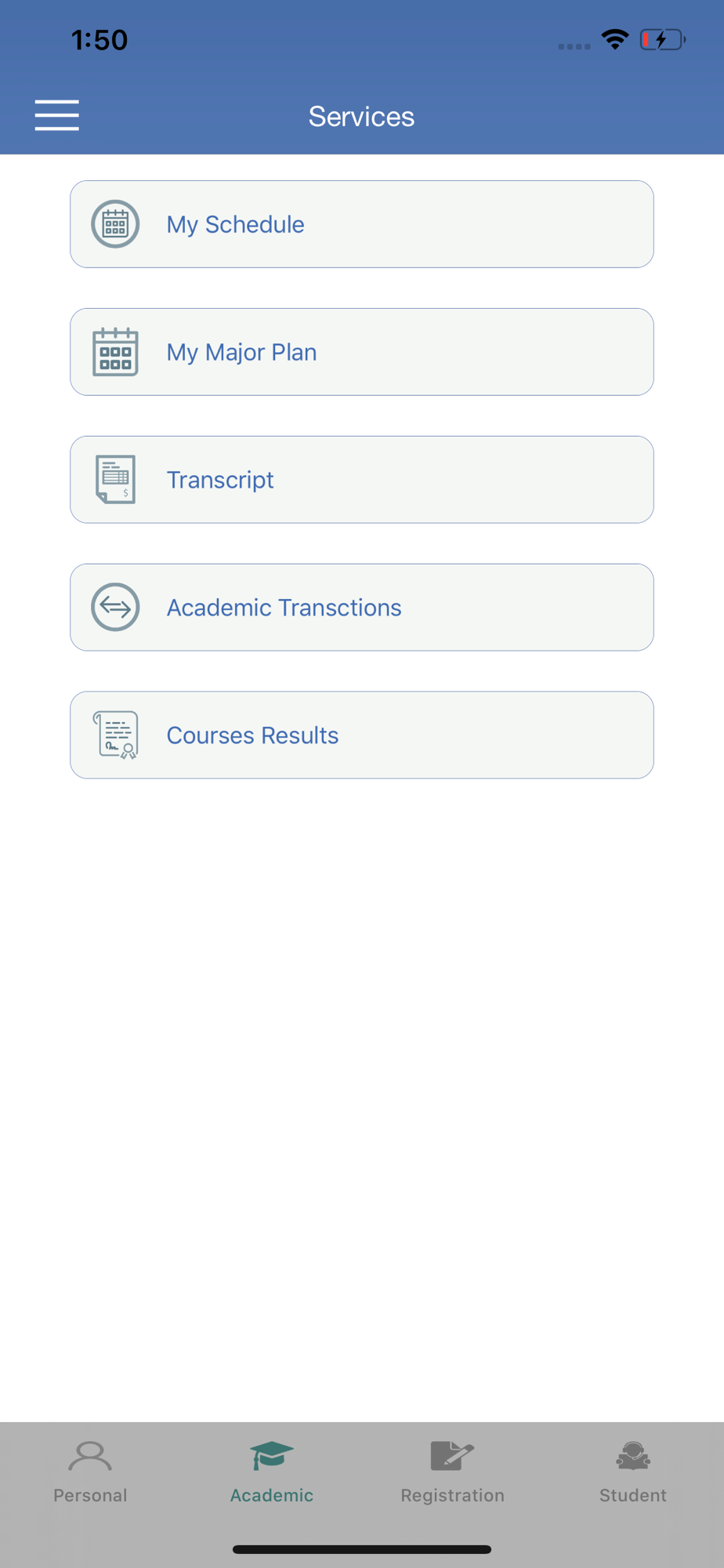This screenshot has width=724, height=1568.
Task: Tap the Registration pencil icon
Action: click(452, 1456)
